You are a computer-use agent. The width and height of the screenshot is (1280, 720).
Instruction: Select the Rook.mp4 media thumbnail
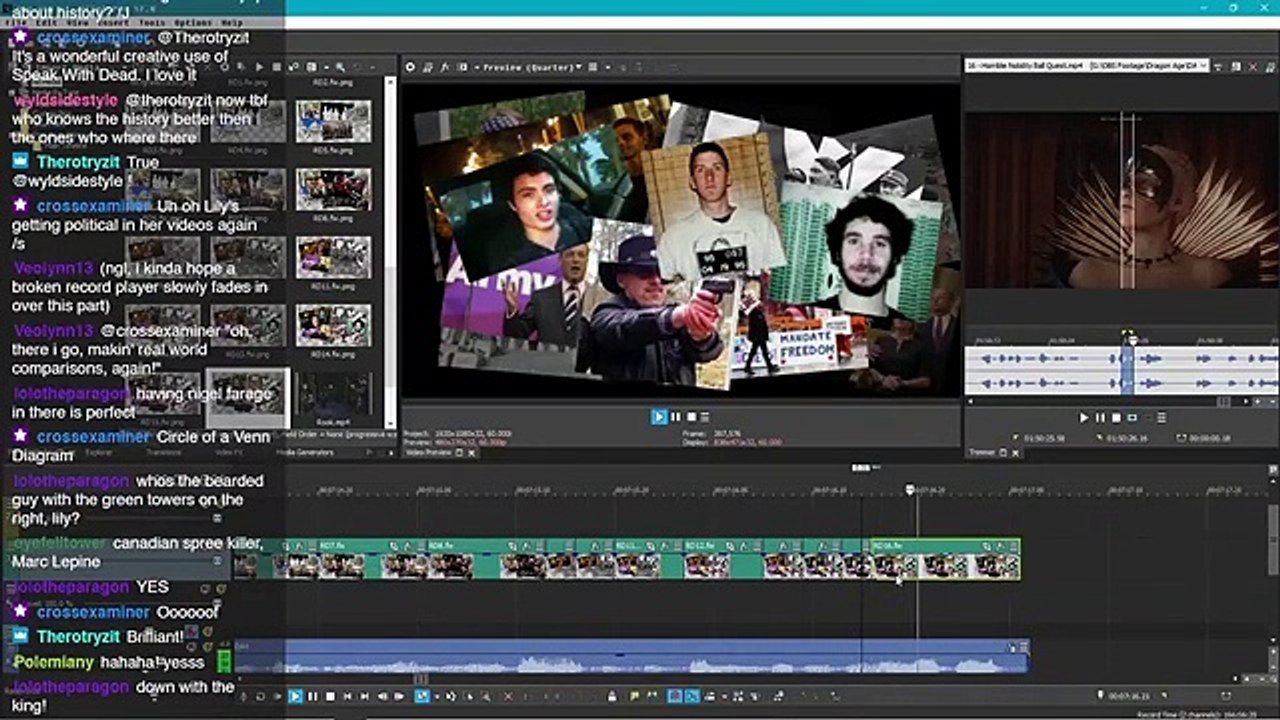tap(333, 394)
